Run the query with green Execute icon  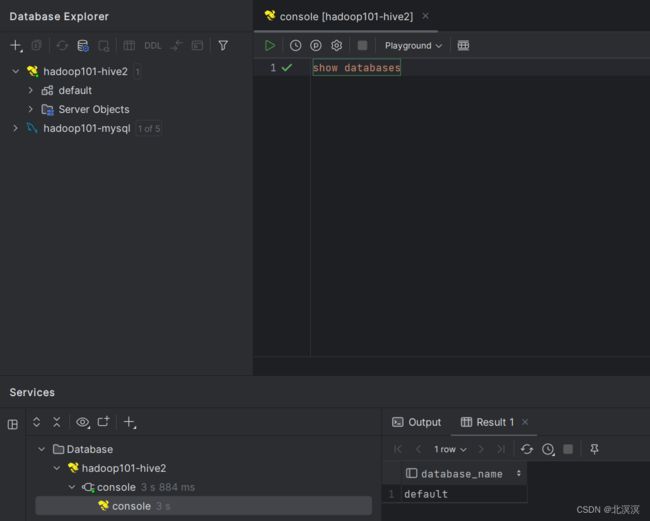(270, 45)
